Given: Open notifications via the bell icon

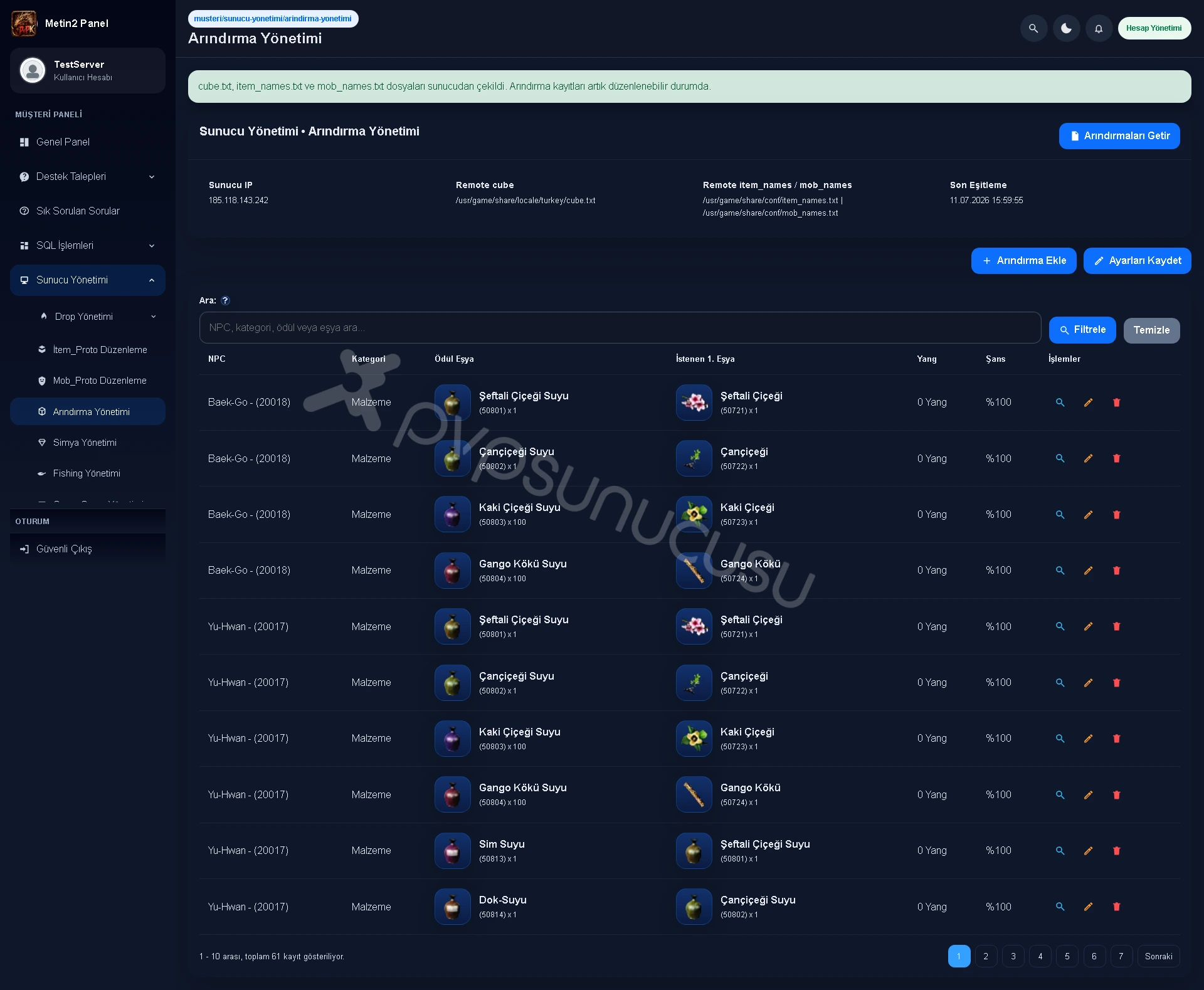Looking at the screenshot, I should click(x=1099, y=28).
